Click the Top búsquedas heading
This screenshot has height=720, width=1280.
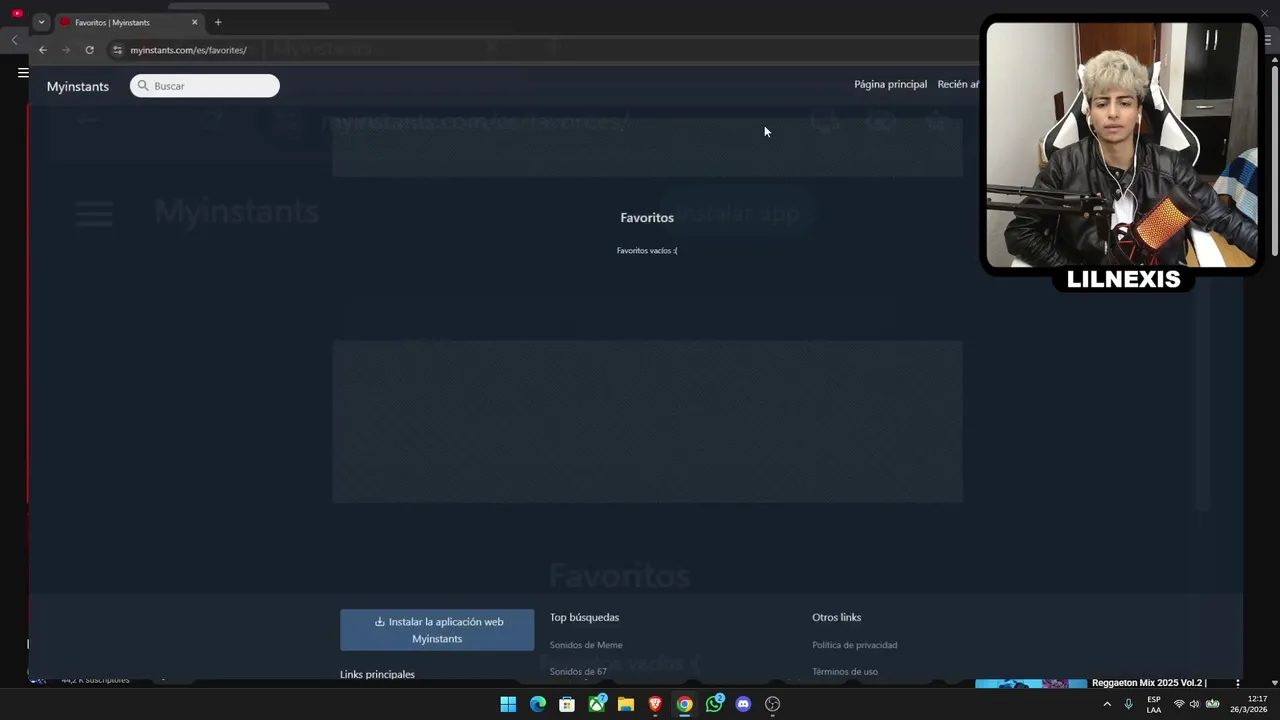(584, 617)
